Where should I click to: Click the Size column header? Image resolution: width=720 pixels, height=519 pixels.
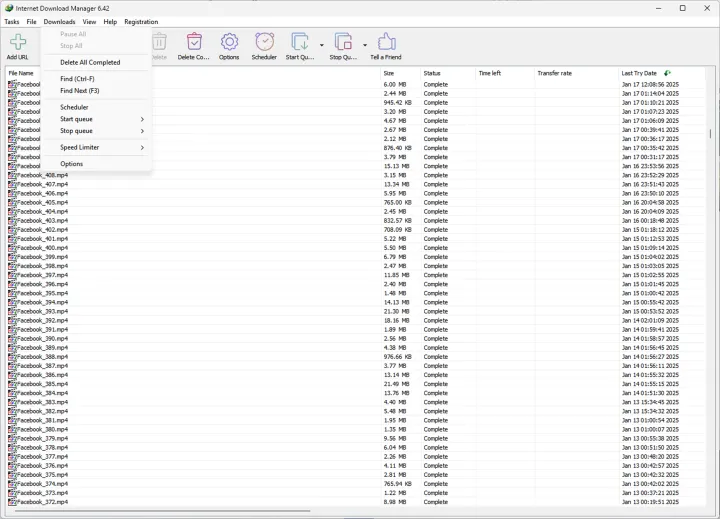(x=389, y=73)
